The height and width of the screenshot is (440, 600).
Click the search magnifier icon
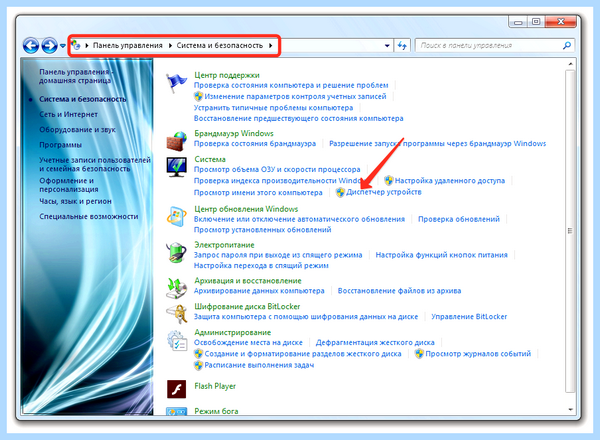[x=567, y=46]
